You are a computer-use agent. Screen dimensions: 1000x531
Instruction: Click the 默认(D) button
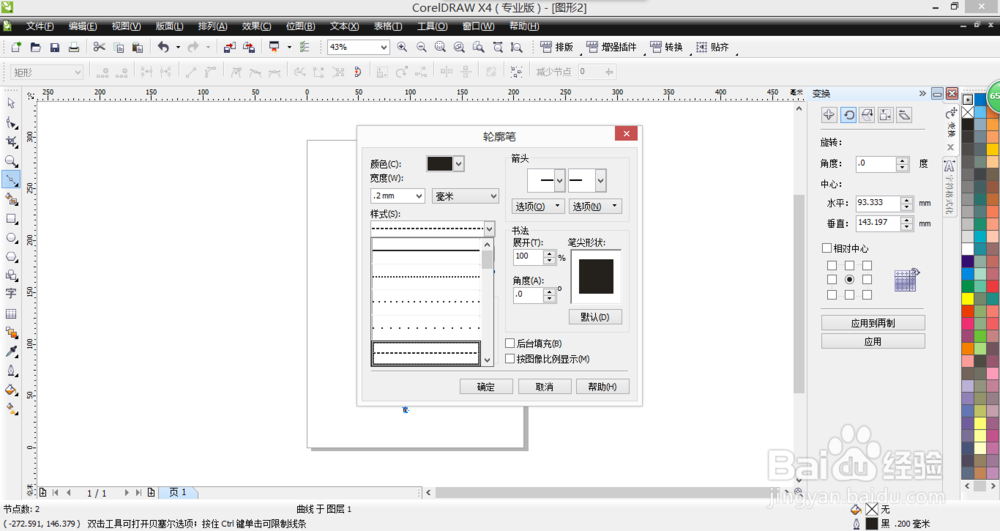coord(595,317)
